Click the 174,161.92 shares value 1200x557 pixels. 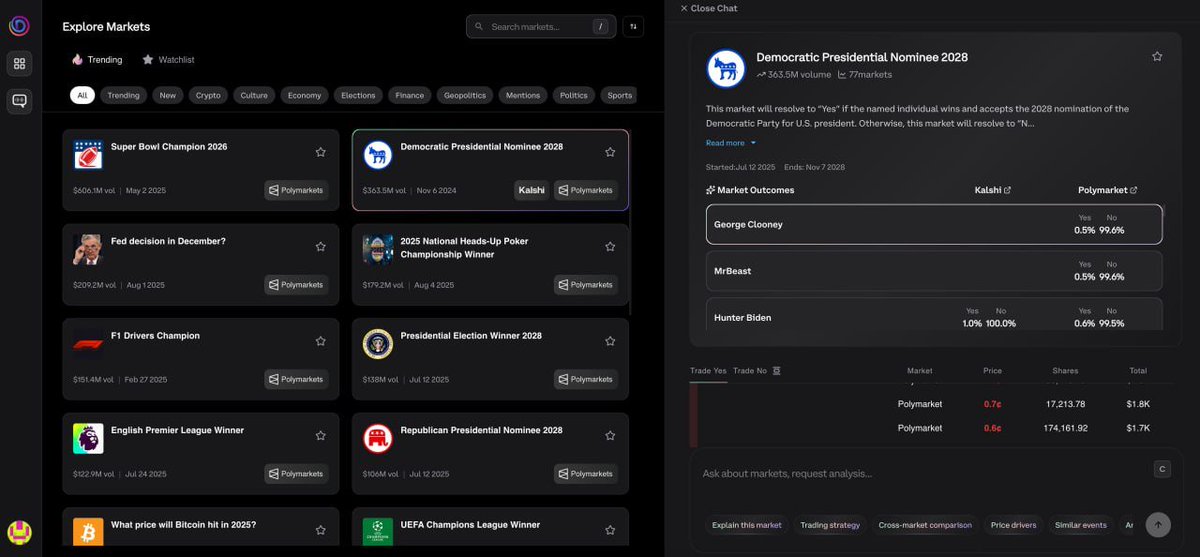1065,428
